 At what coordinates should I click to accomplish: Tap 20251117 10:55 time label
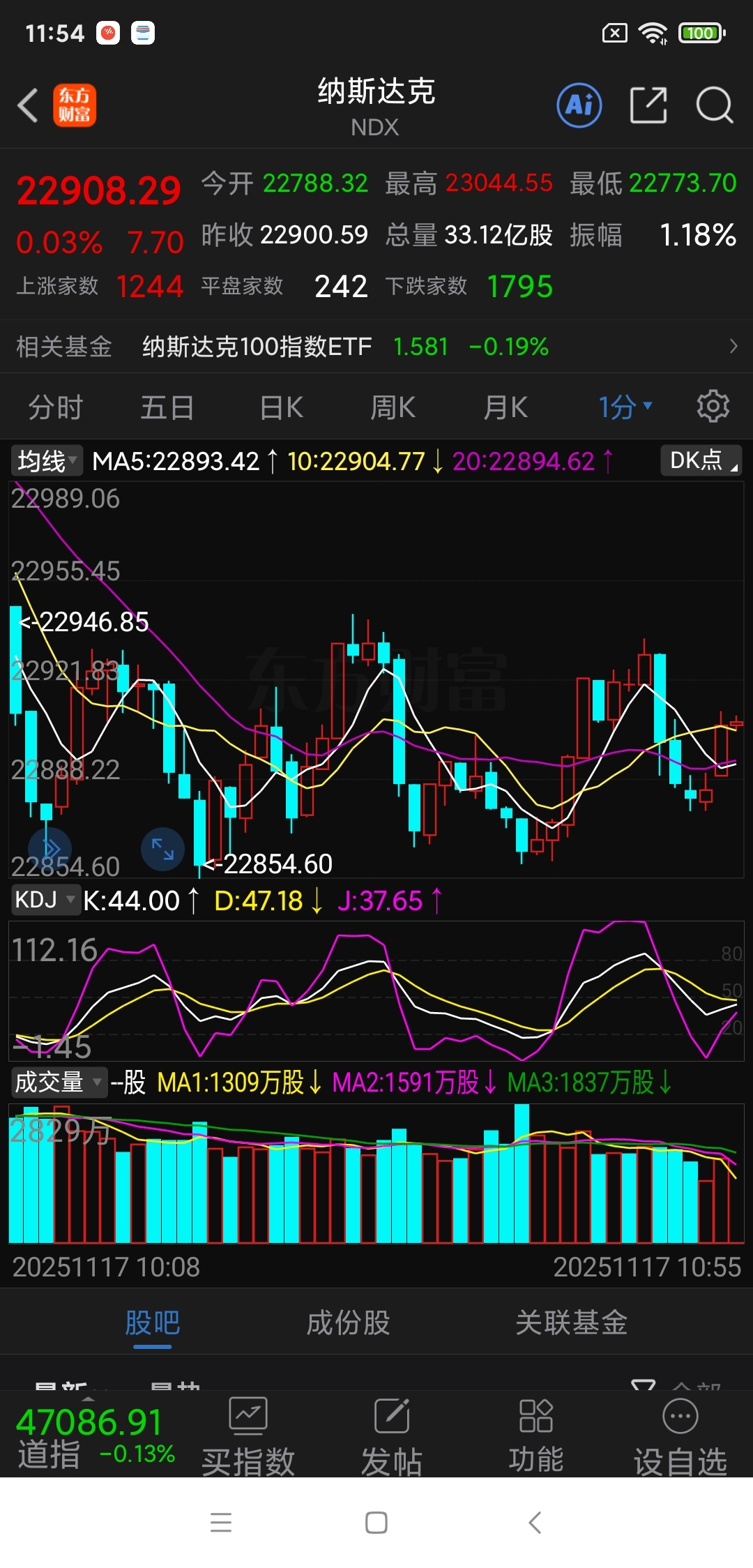click(x=647, y=1267)
